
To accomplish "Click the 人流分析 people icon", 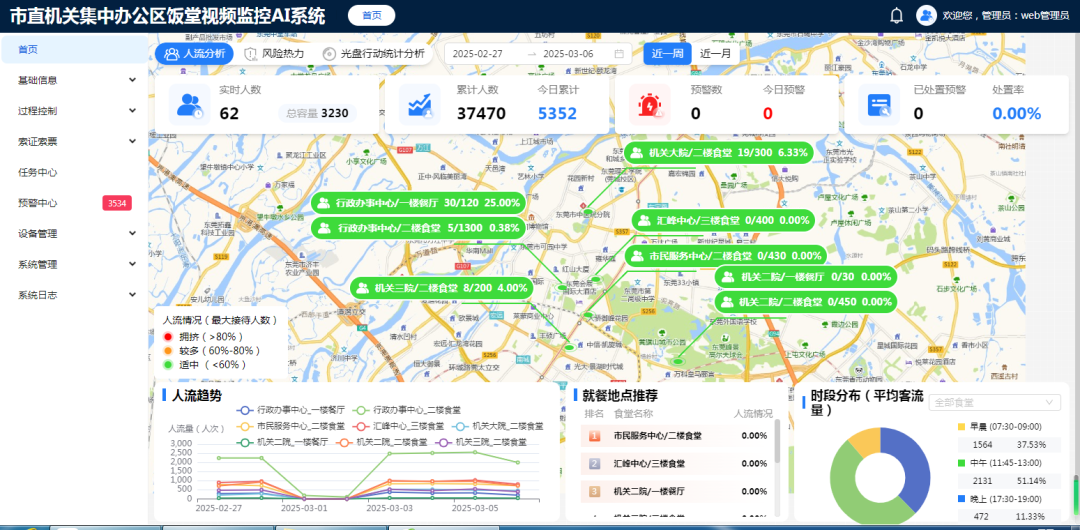I will 172,54.
